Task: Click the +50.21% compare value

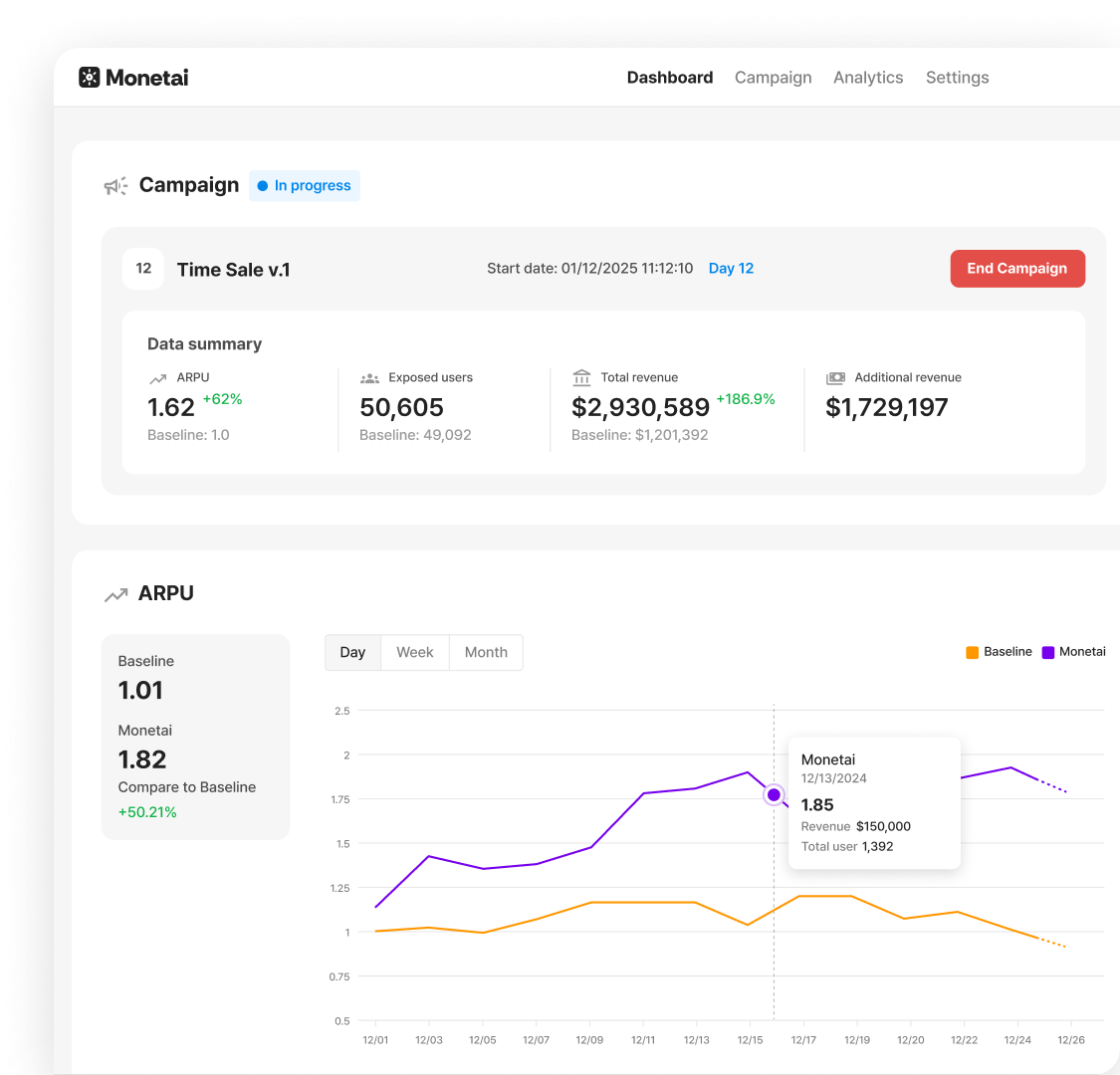Action: (x=147, y=812)
